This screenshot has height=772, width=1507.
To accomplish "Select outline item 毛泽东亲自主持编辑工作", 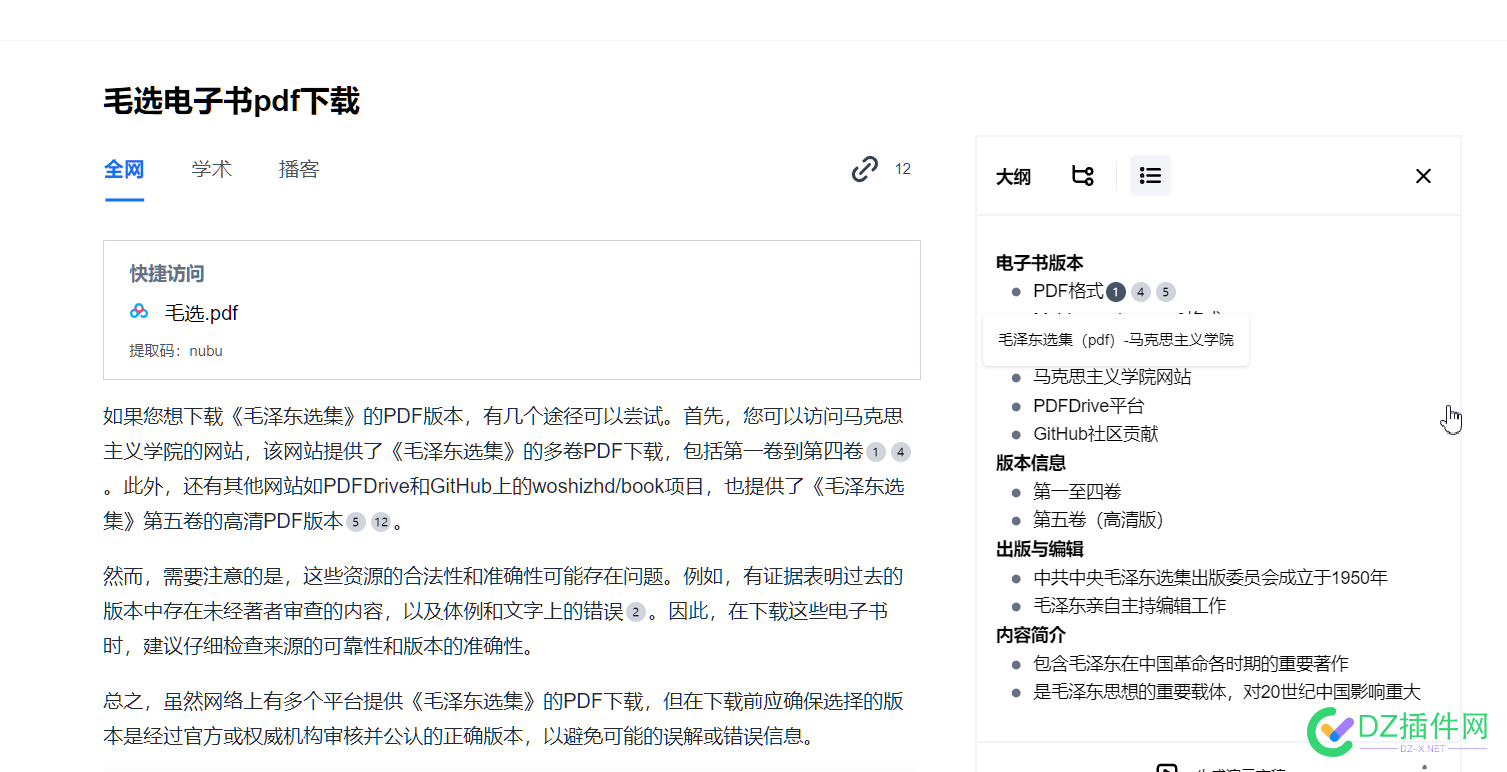I will click(x=1129, y=606).
